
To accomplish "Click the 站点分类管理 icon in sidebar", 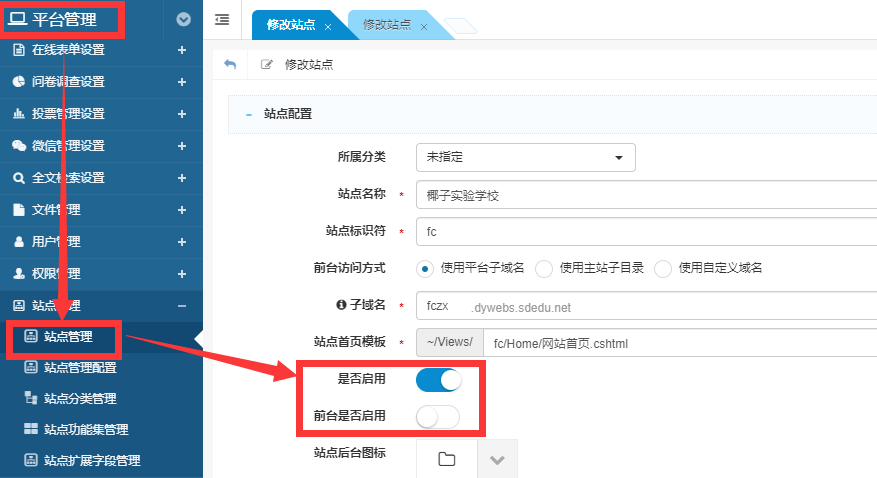I will (x=30, y=398).
